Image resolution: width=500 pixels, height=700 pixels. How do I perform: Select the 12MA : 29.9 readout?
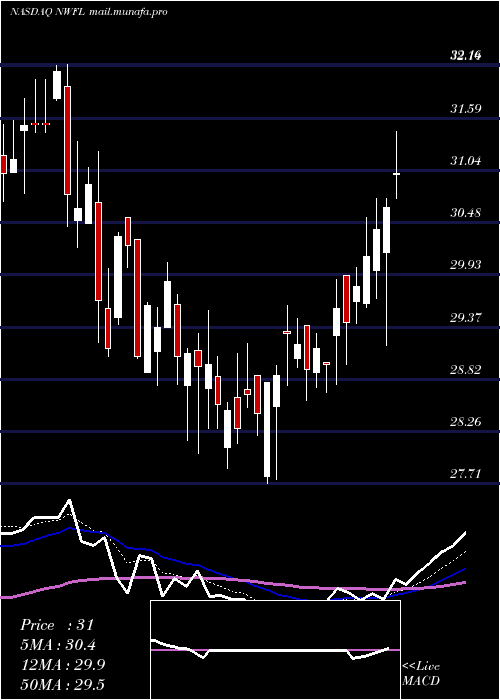63,665
